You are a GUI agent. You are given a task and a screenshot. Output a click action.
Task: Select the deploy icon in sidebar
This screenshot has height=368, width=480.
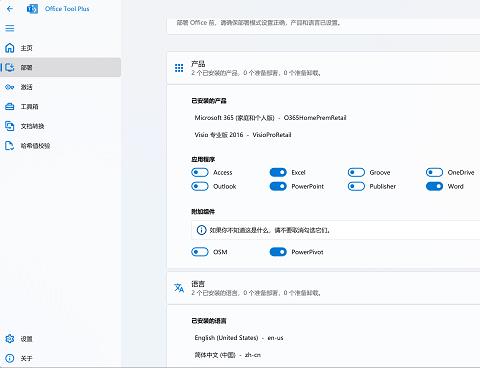point(10,67)
